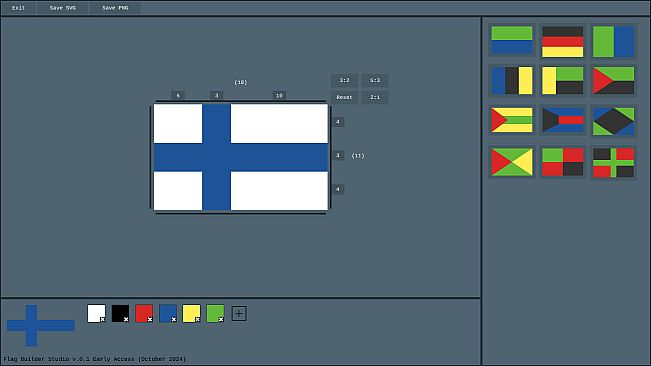651x366 pixels.
Task: Pick red triangle with yellow-green stripes template
Action: 512,120
